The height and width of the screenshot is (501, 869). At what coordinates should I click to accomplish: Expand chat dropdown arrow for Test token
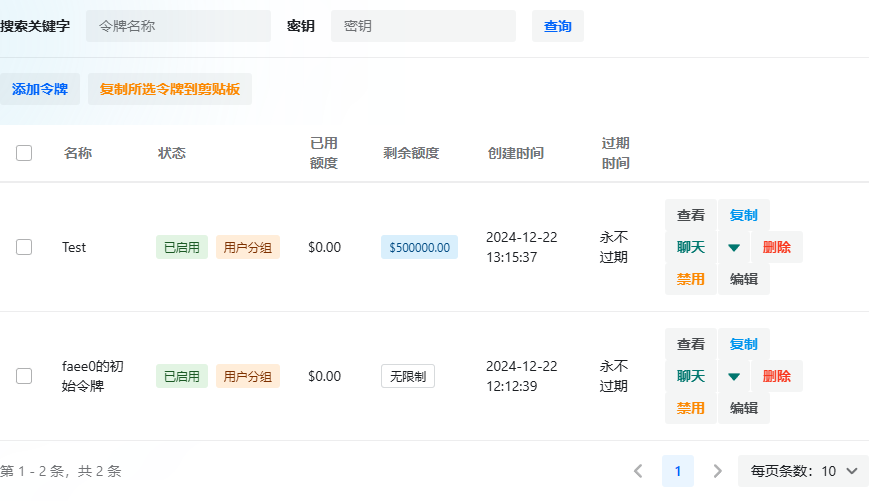coord(734,247)
